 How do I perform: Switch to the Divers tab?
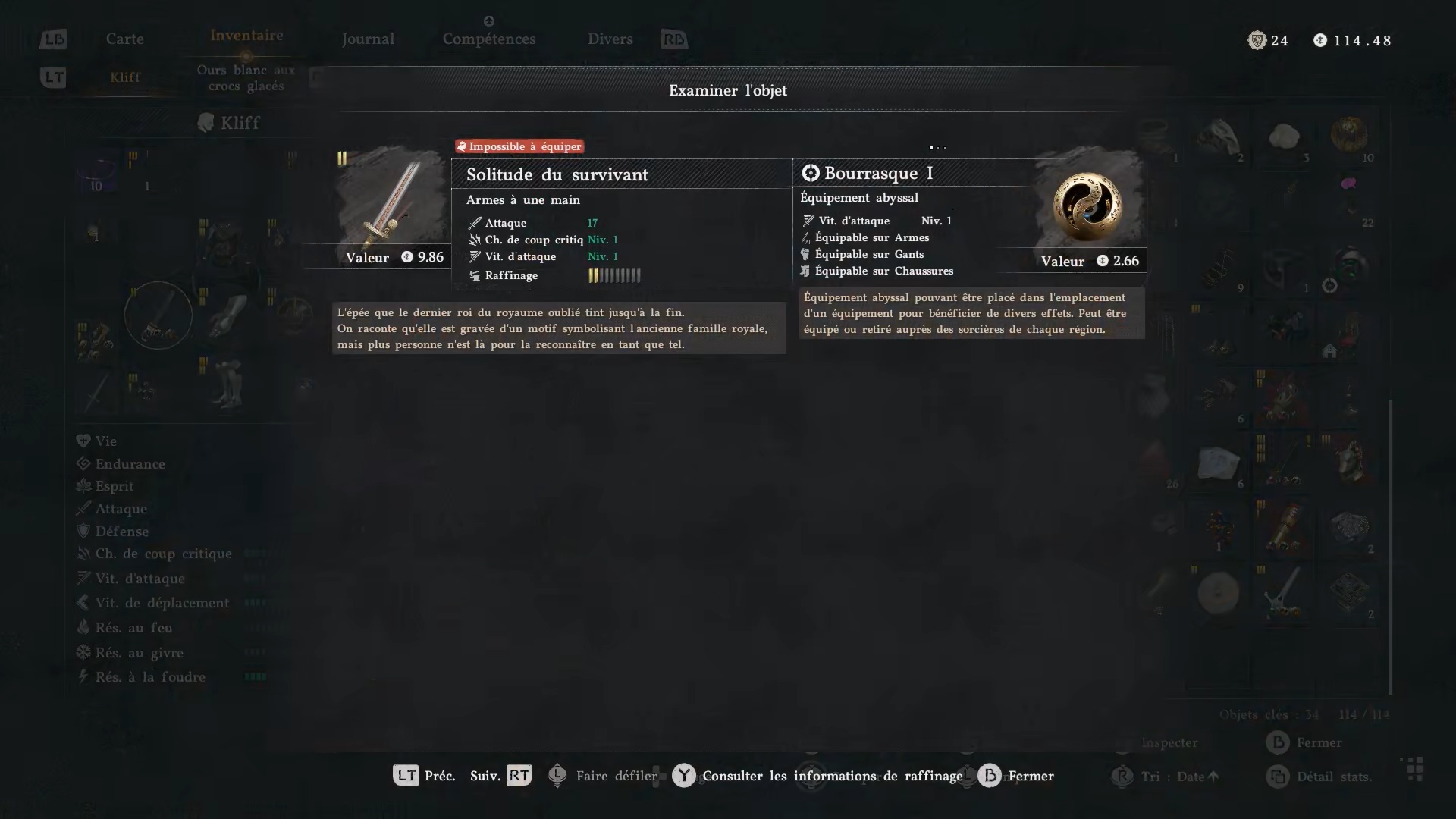coord(610,39)
